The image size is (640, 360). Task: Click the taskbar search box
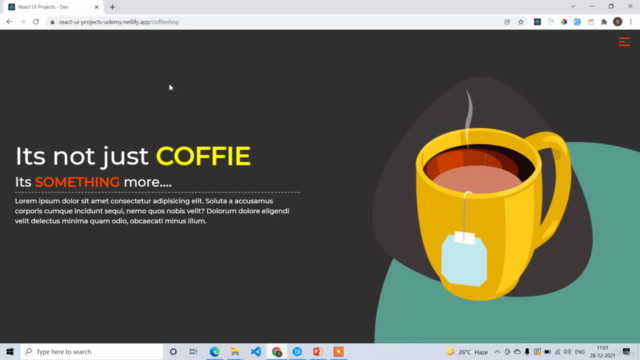click(x=92, y=351)
